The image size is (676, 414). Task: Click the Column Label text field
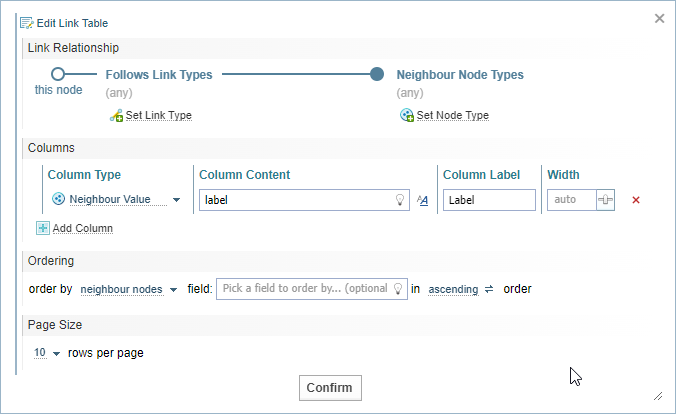[489, 200]
